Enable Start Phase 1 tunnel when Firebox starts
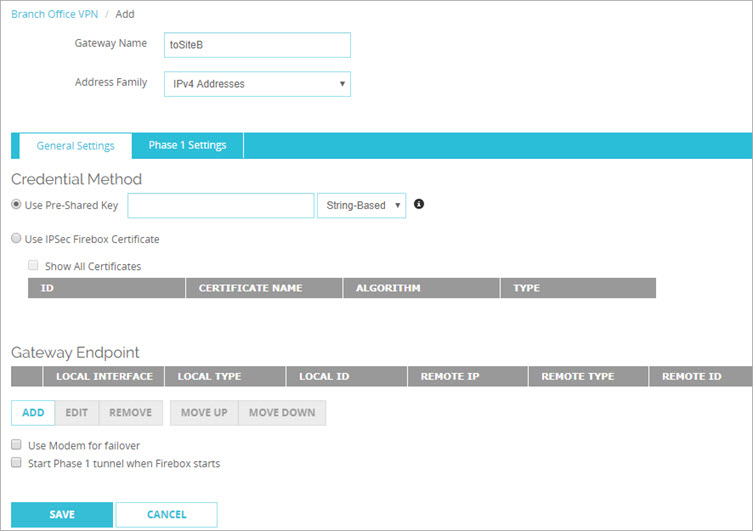 [16, 463]
